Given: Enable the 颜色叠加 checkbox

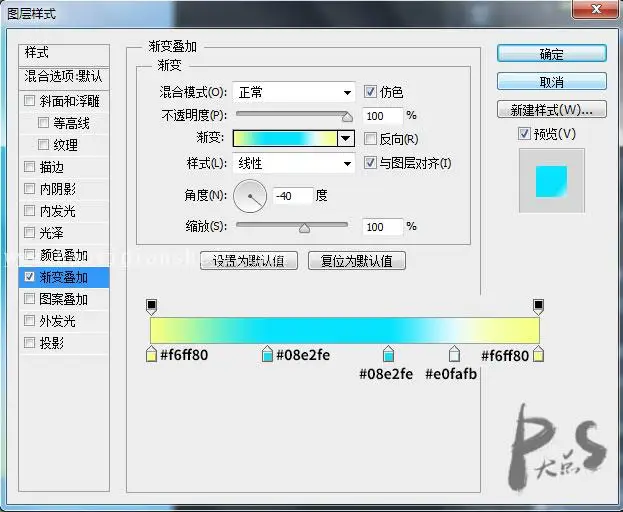Looking at the screenshot, I should click(x=29, y=254).
